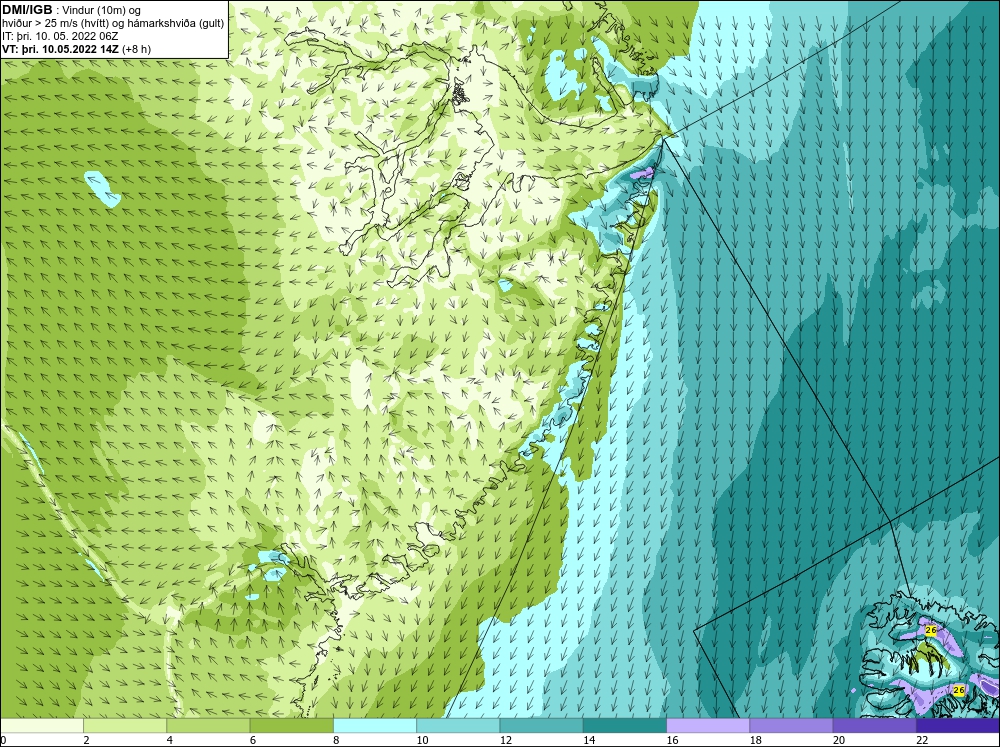Viewport: 1000px width, 747px height.
Task: Pick the 10–12 m/s turquoise legend swatch
Action: coord(458,726)
